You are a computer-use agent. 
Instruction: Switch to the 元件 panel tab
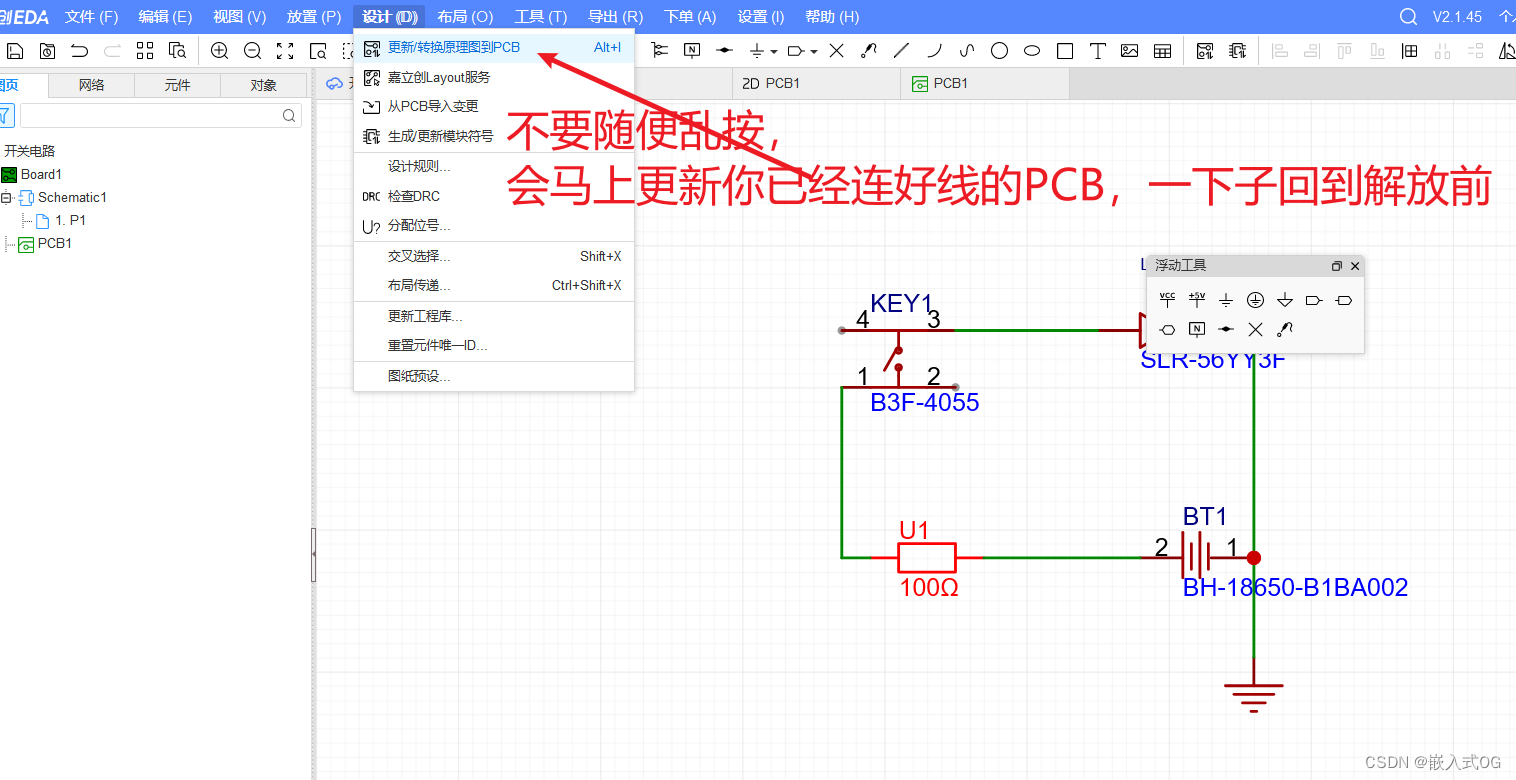pyautogui.click(x=178, y=85)
